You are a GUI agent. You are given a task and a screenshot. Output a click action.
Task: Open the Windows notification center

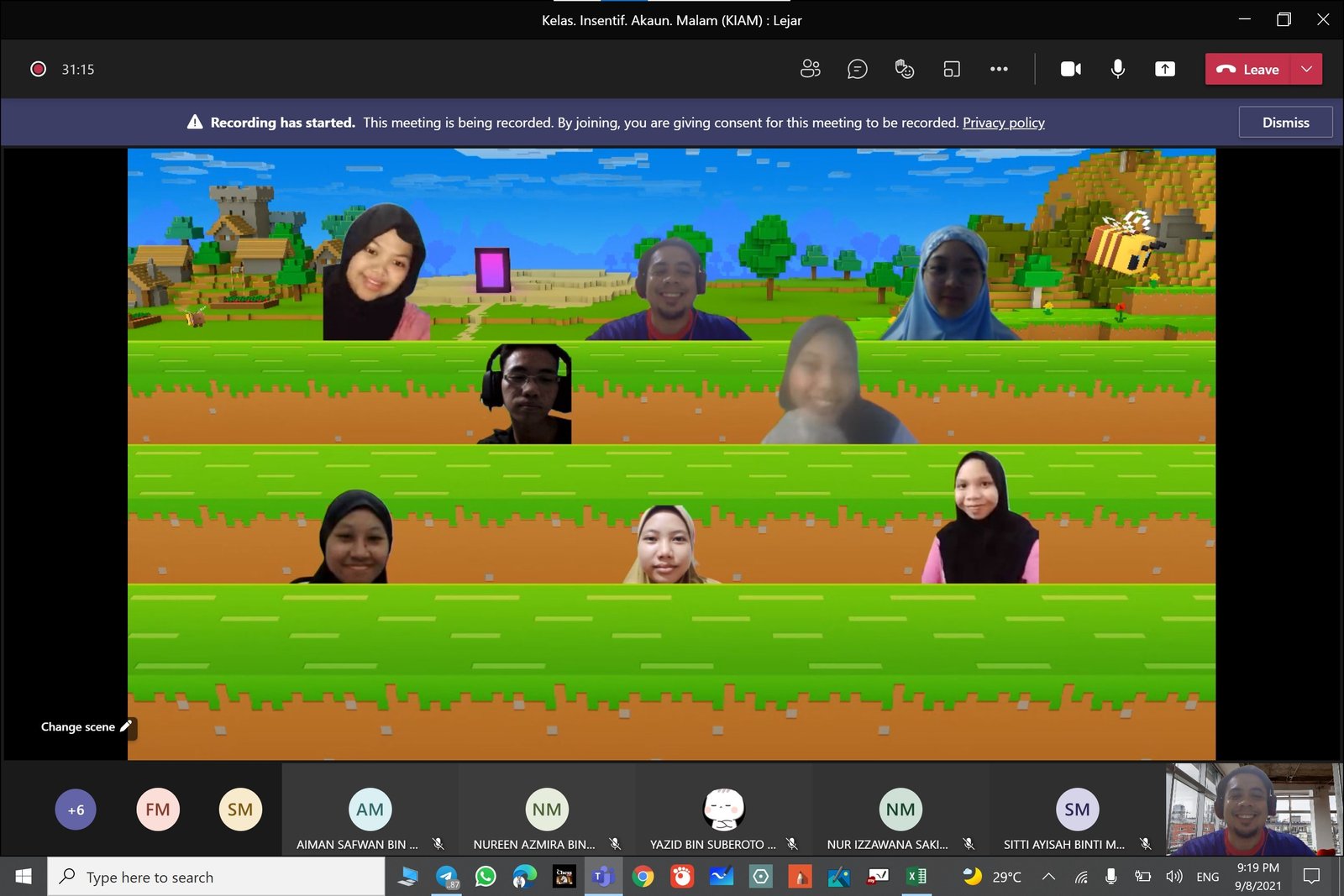1311,877
